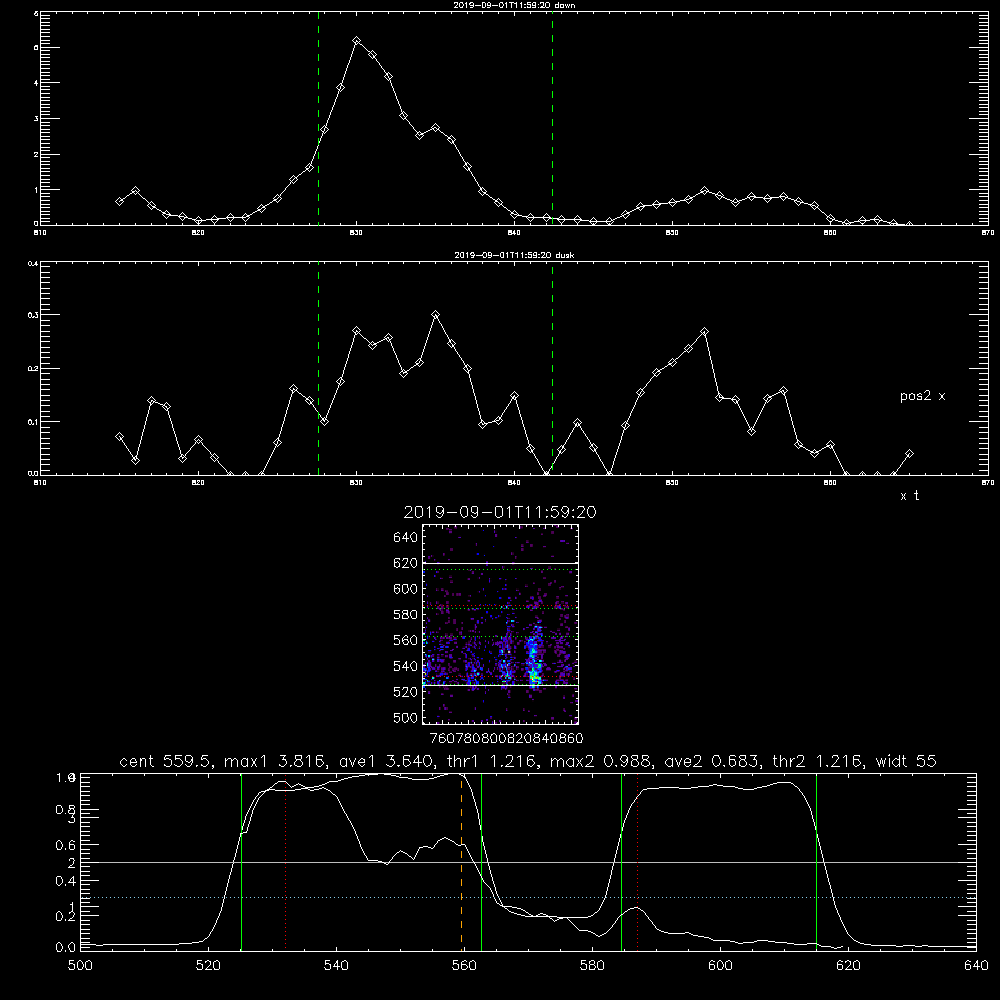The image size is (1000, 1000).
Task: Click the right green dashed line in dusk plot
Action: pyautogui.click(x=552, y=368)
